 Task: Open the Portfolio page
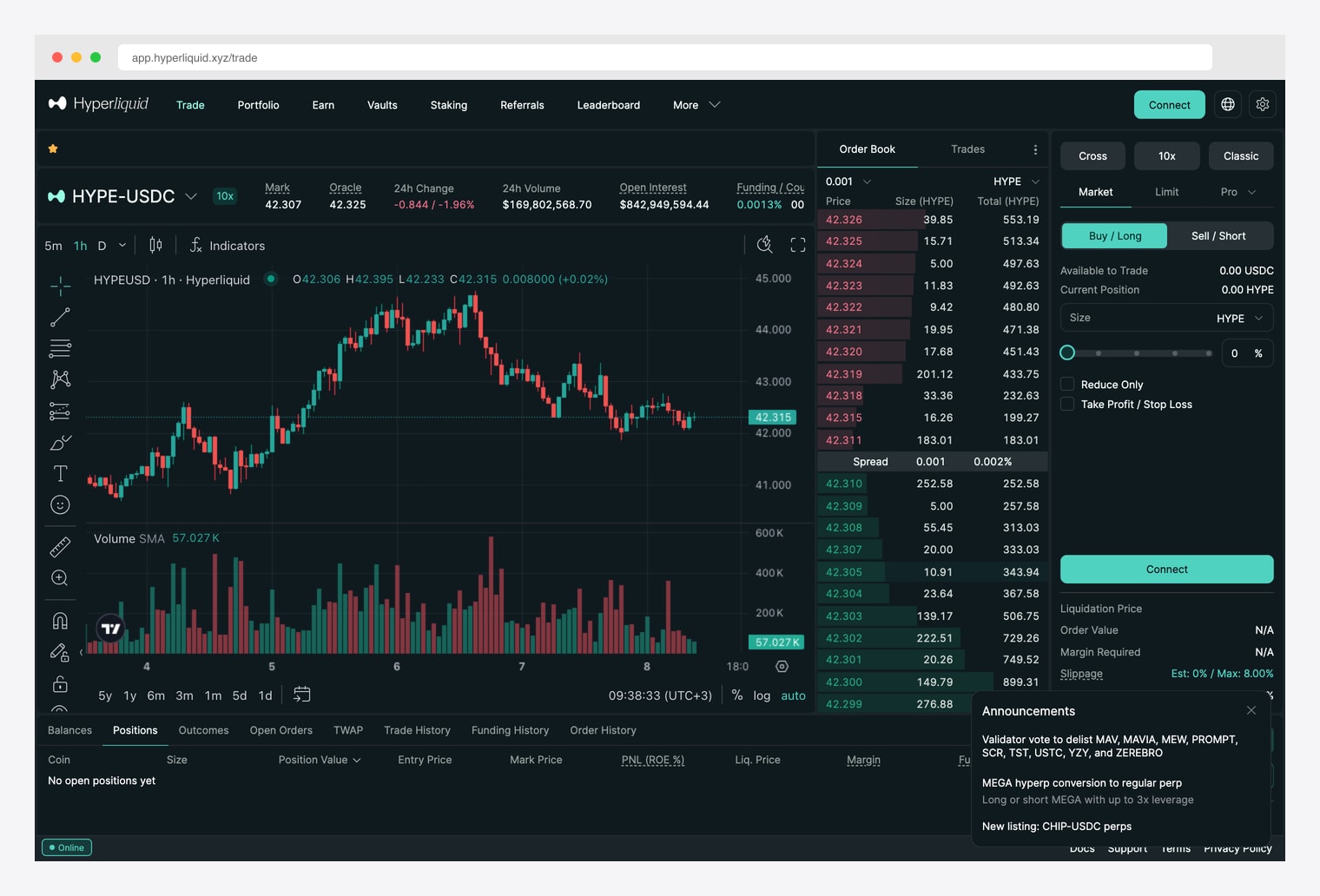coord(258,105)
